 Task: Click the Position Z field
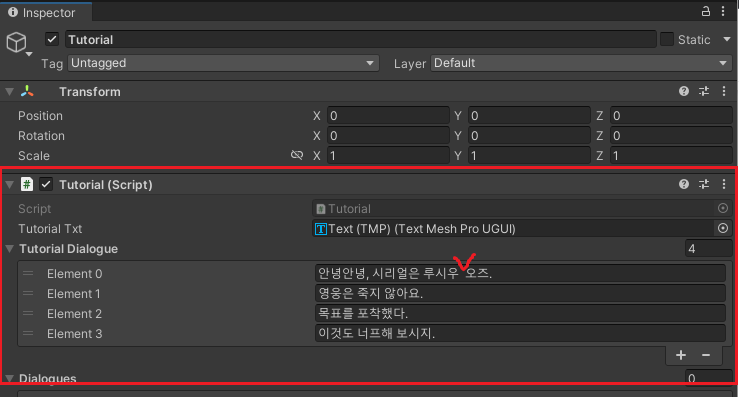click(x=671, y=116)
